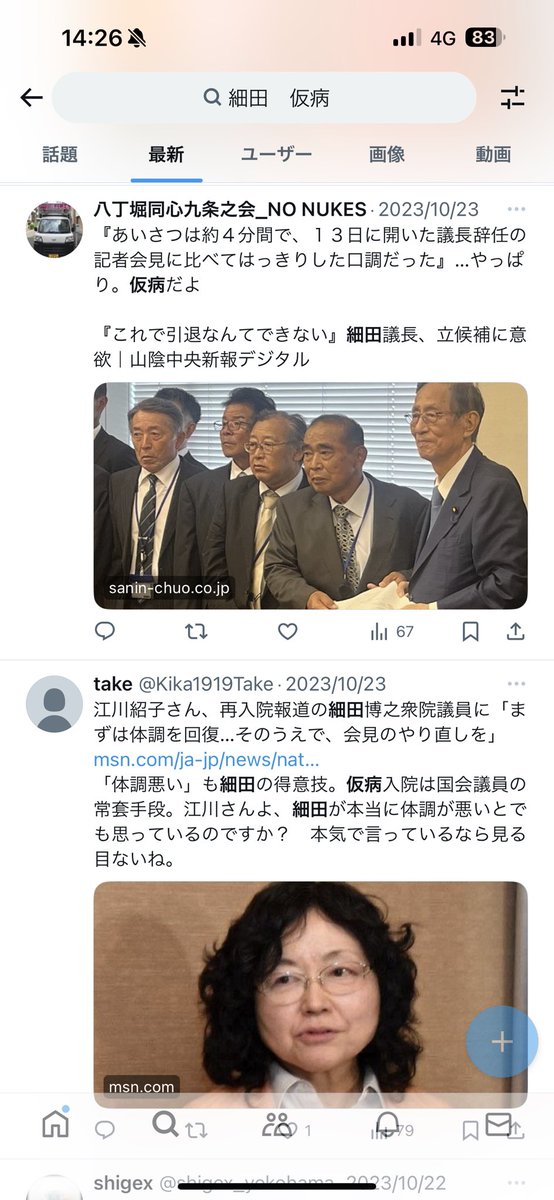View analytics showing 67 views
This screenshot has width=554, height=1200.
coord(392,632)
